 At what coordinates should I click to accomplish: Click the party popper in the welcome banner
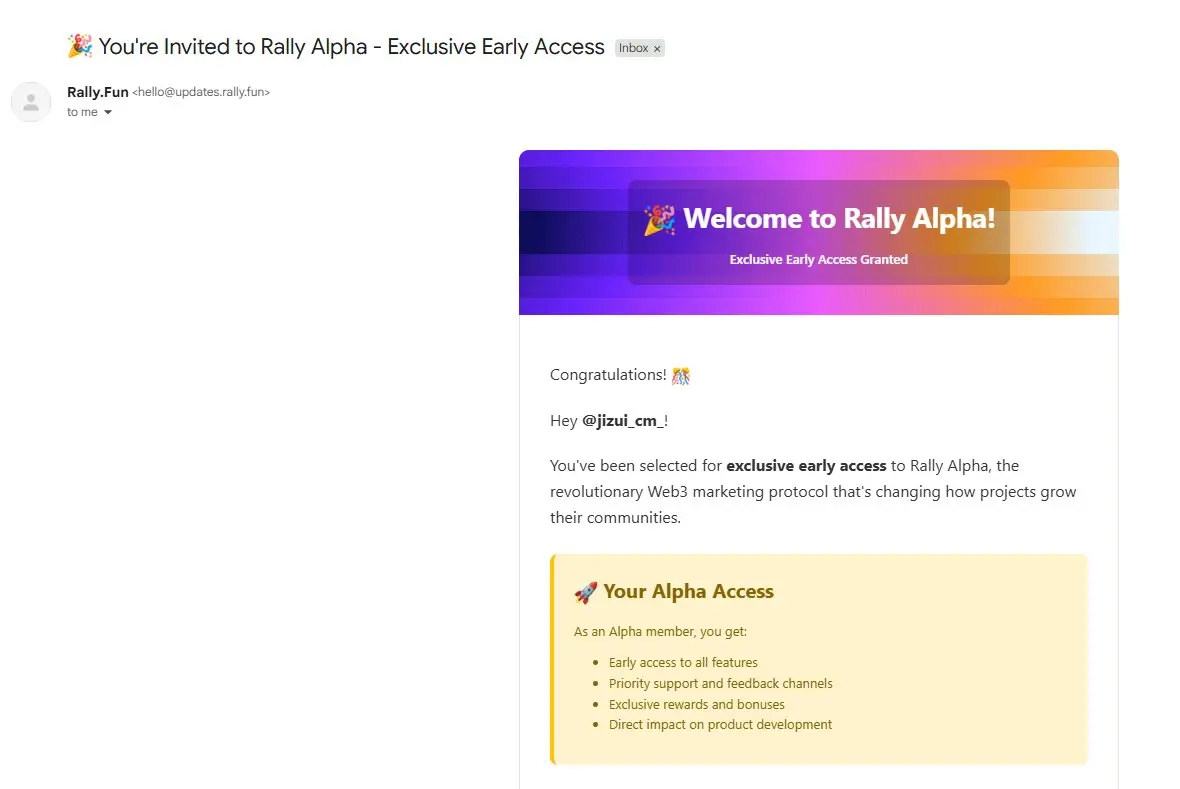point(659,220)
